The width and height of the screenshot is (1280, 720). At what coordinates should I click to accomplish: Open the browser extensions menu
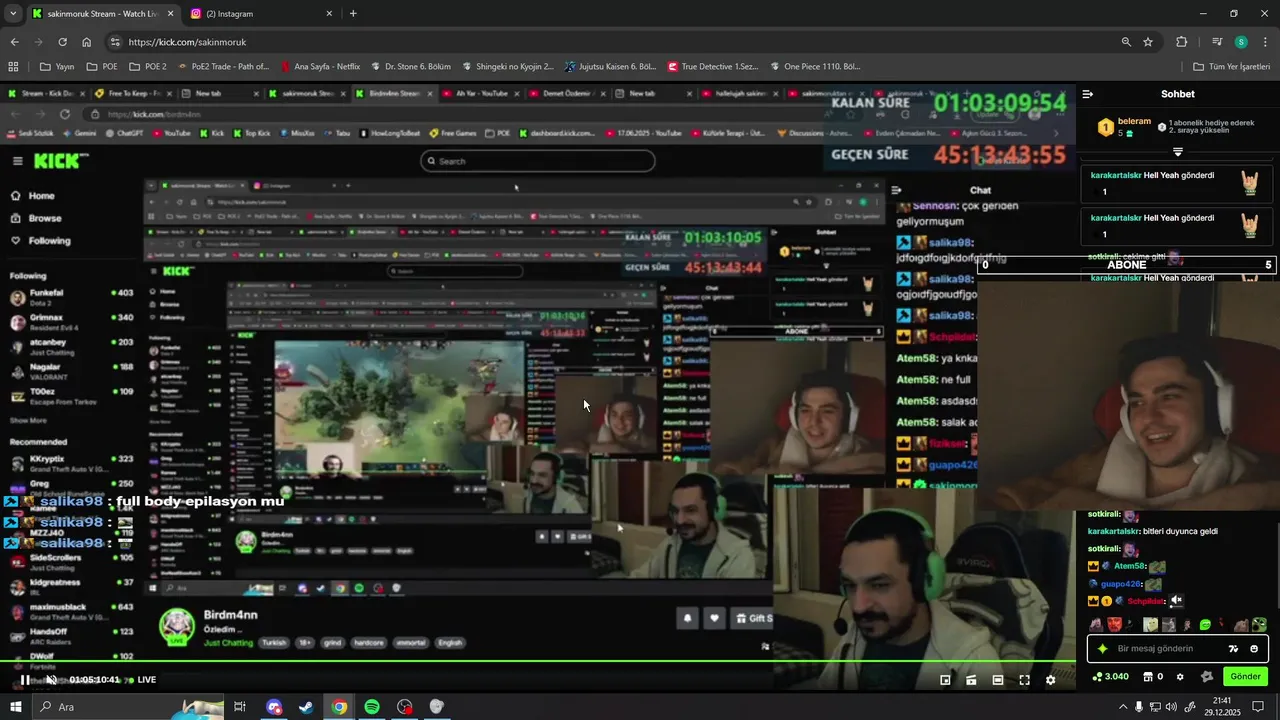pos(1181,42)
